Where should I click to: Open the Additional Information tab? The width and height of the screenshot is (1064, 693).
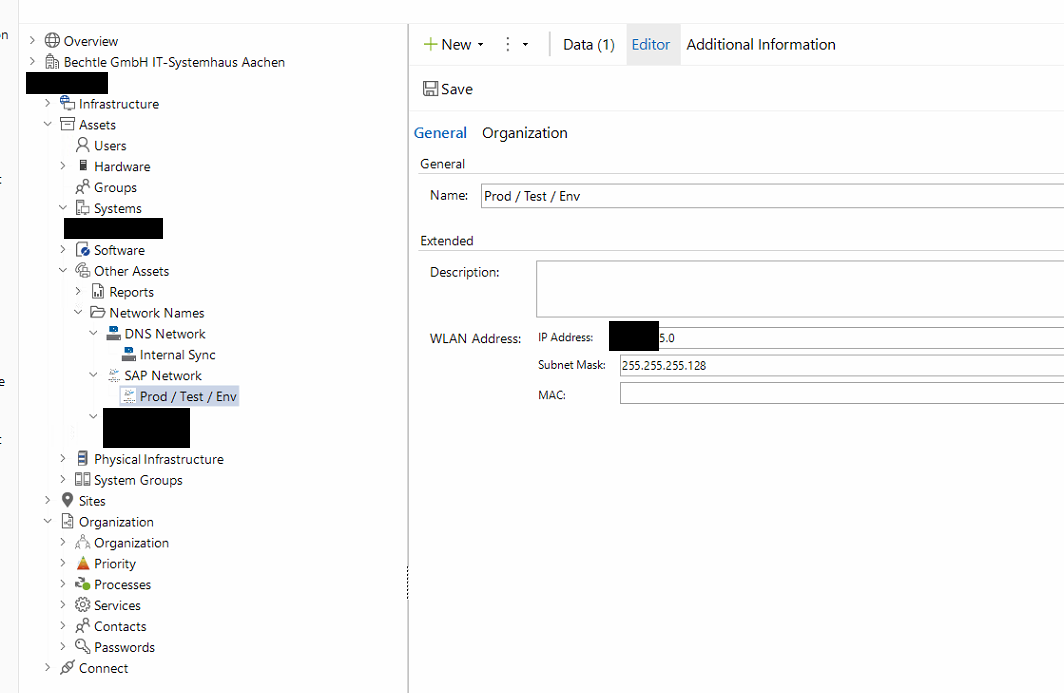[x=760, y=44]
